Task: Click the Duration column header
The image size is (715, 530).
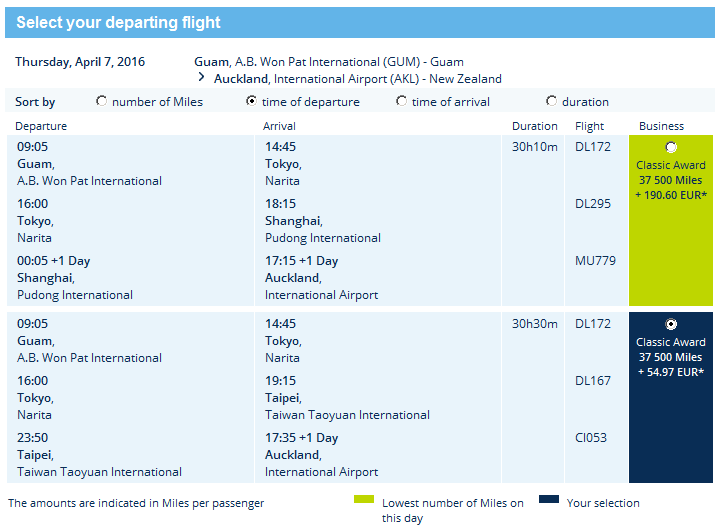Action: 534,126
